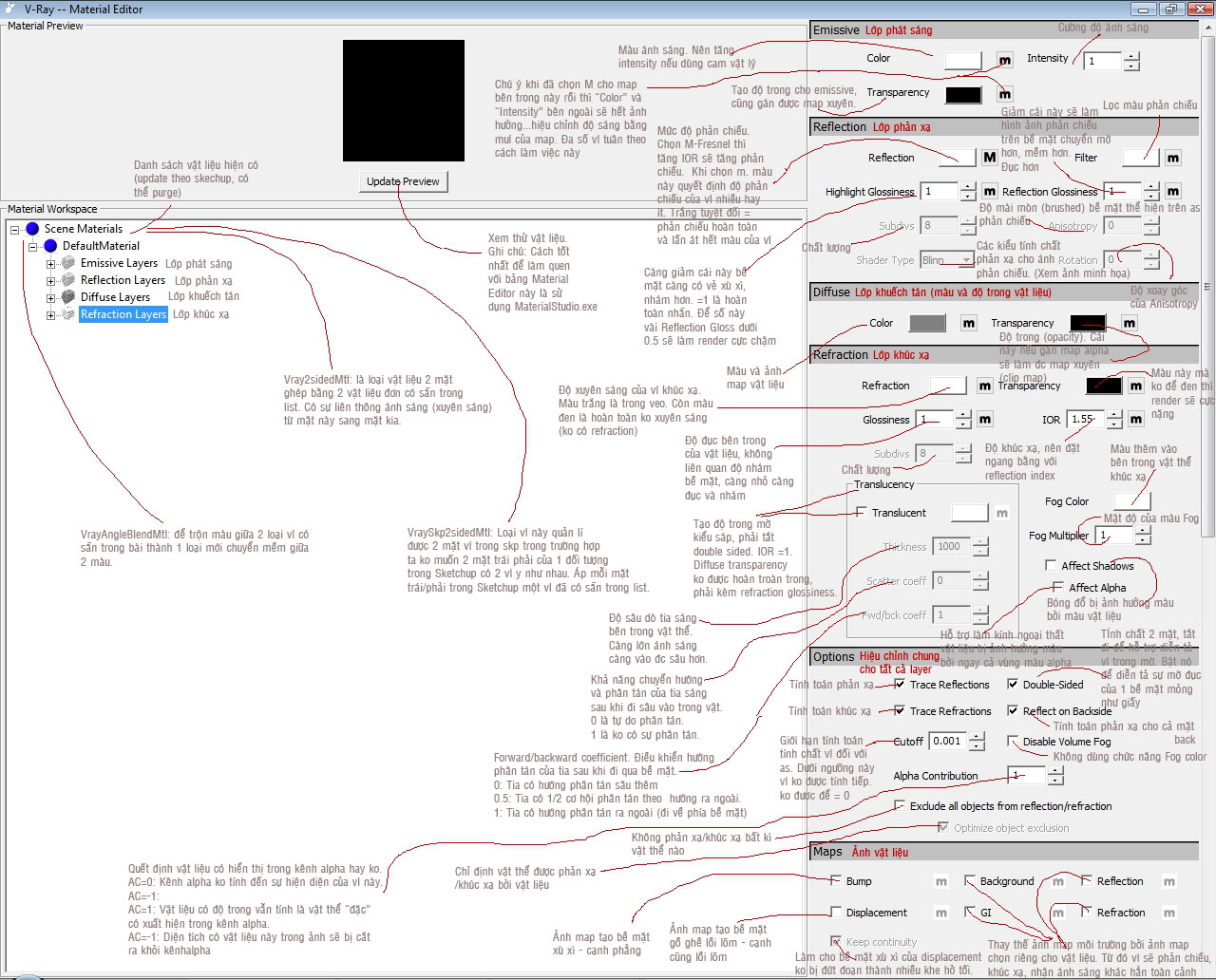This screenshot has width=1216, height=980.
Task: Click the Maps section header
Action: coord(1005,852)
